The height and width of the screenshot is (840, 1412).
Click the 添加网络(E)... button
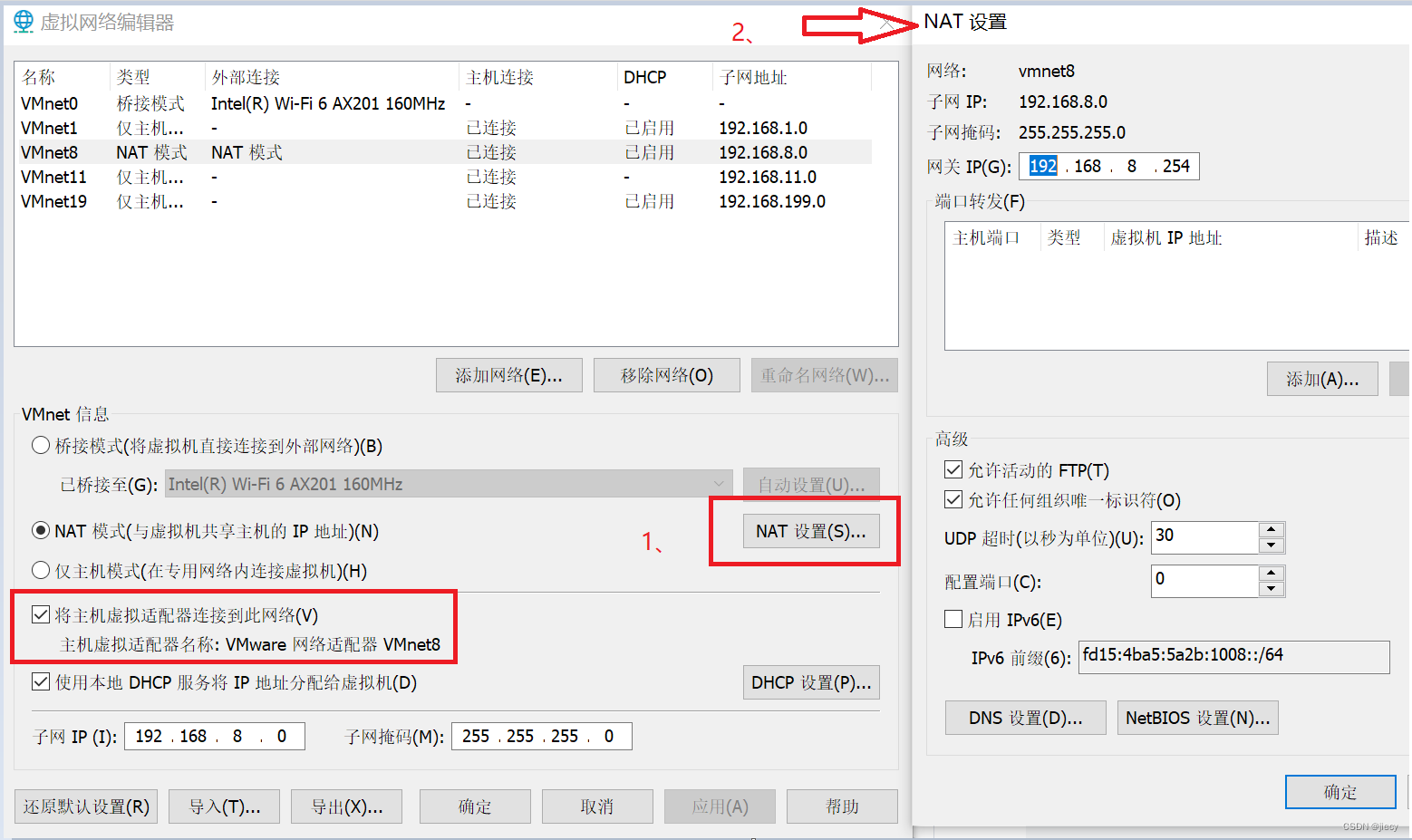508,375
